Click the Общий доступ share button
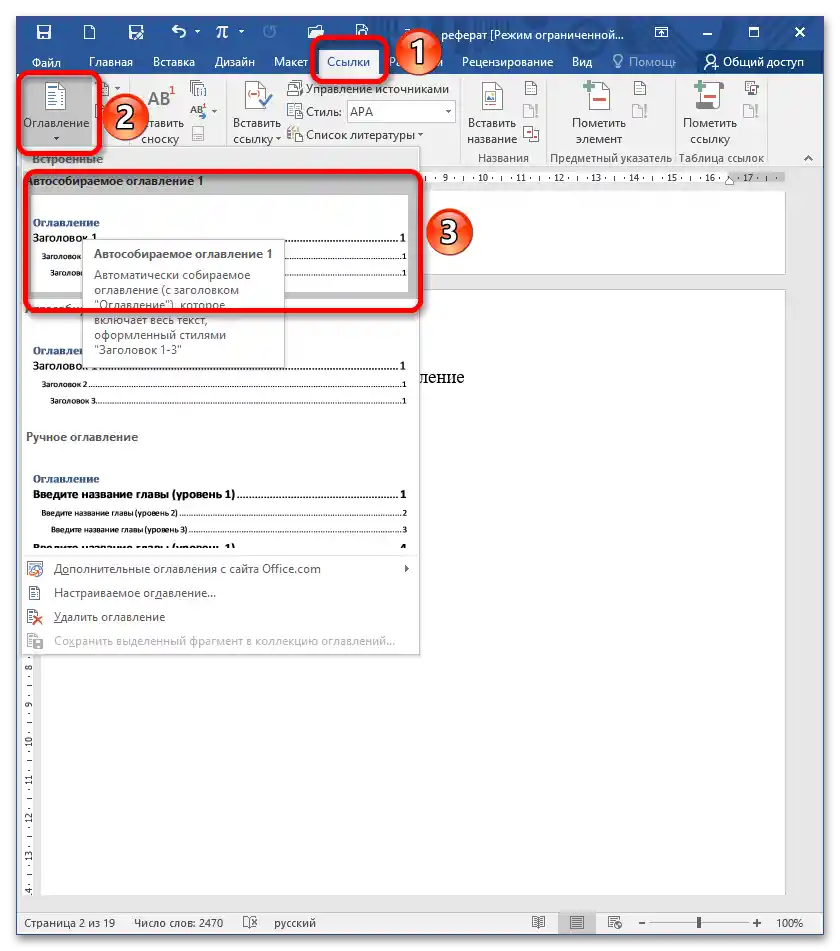The width and height of the screenshot is (840, 951). [x=754, y=62]
